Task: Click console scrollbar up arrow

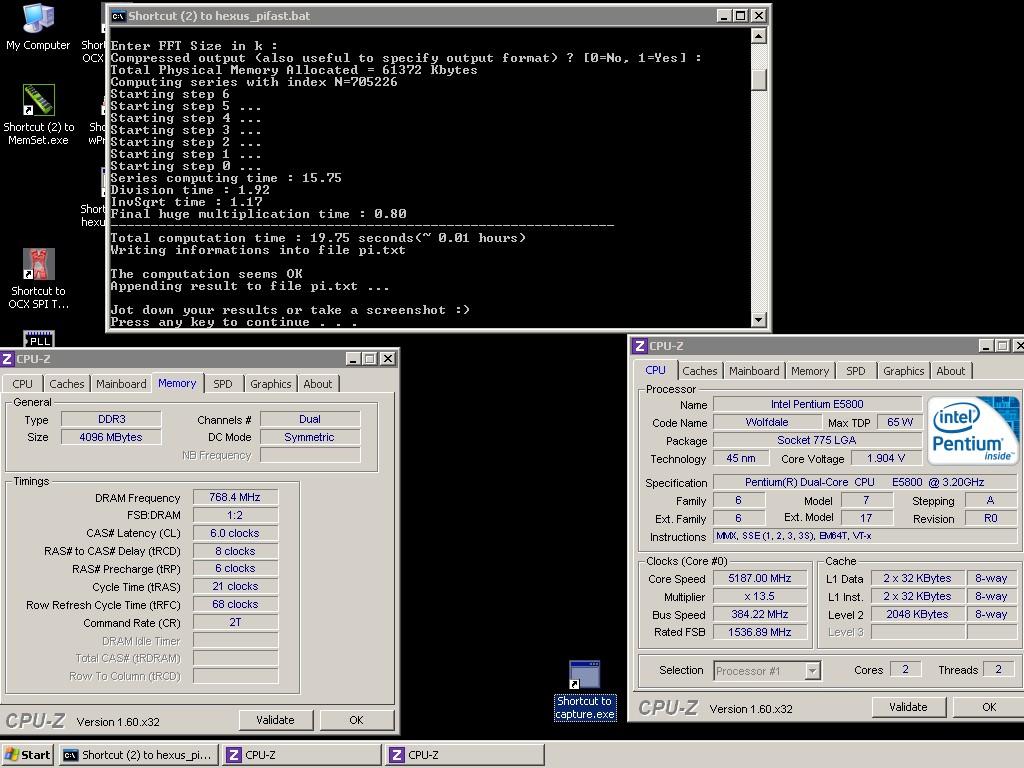Action: 758,36
